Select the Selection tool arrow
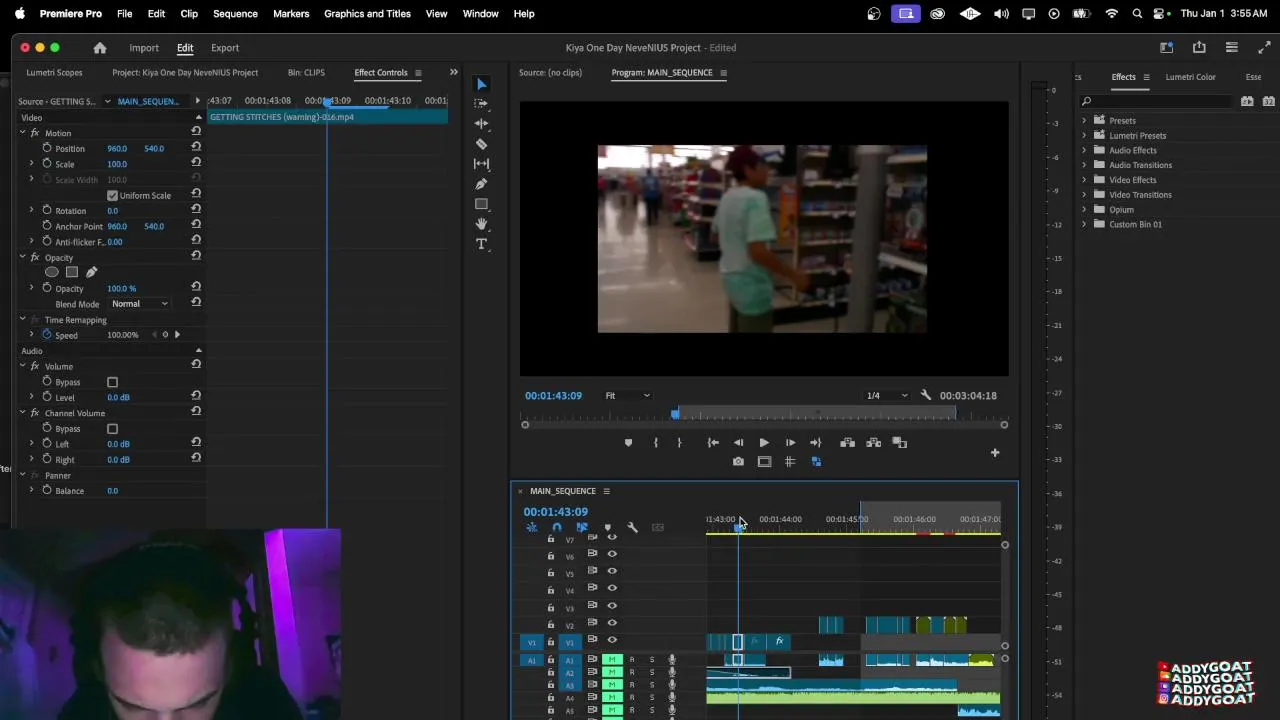This screenshot has height=720, width=1280. [x=481, y=84]
